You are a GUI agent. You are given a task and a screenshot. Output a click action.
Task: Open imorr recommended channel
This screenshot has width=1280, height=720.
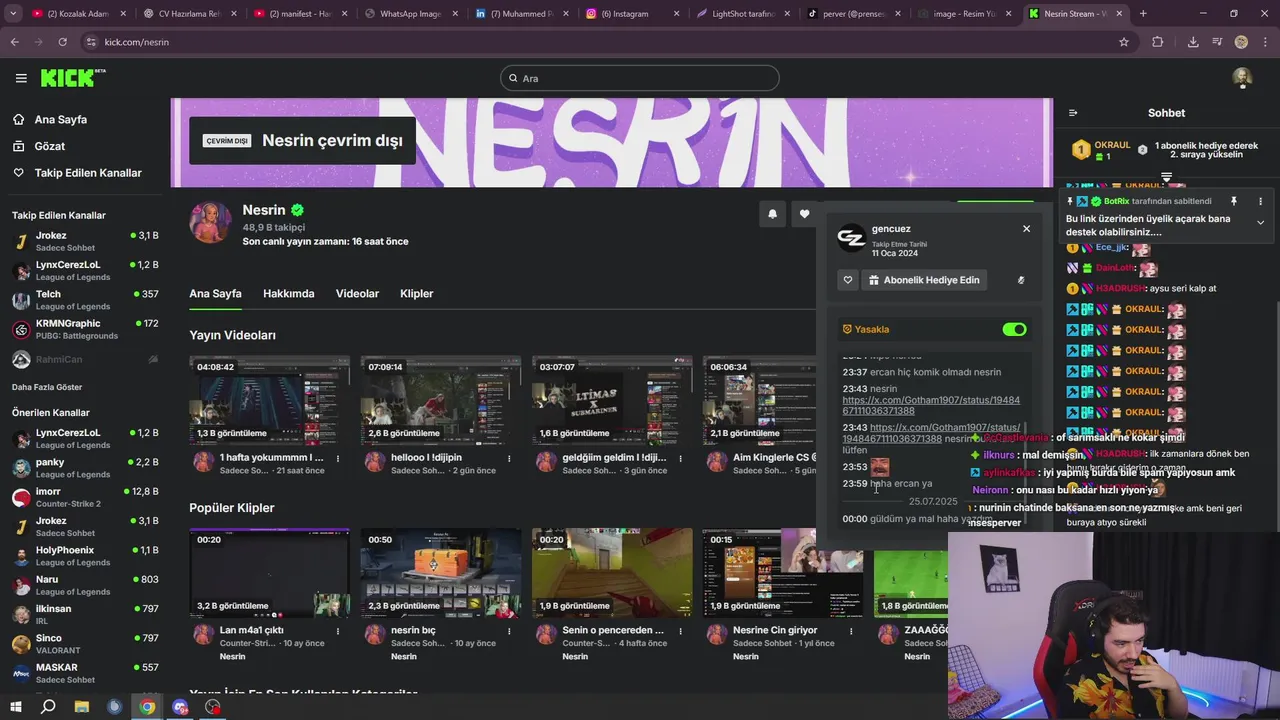coord(84,497)
